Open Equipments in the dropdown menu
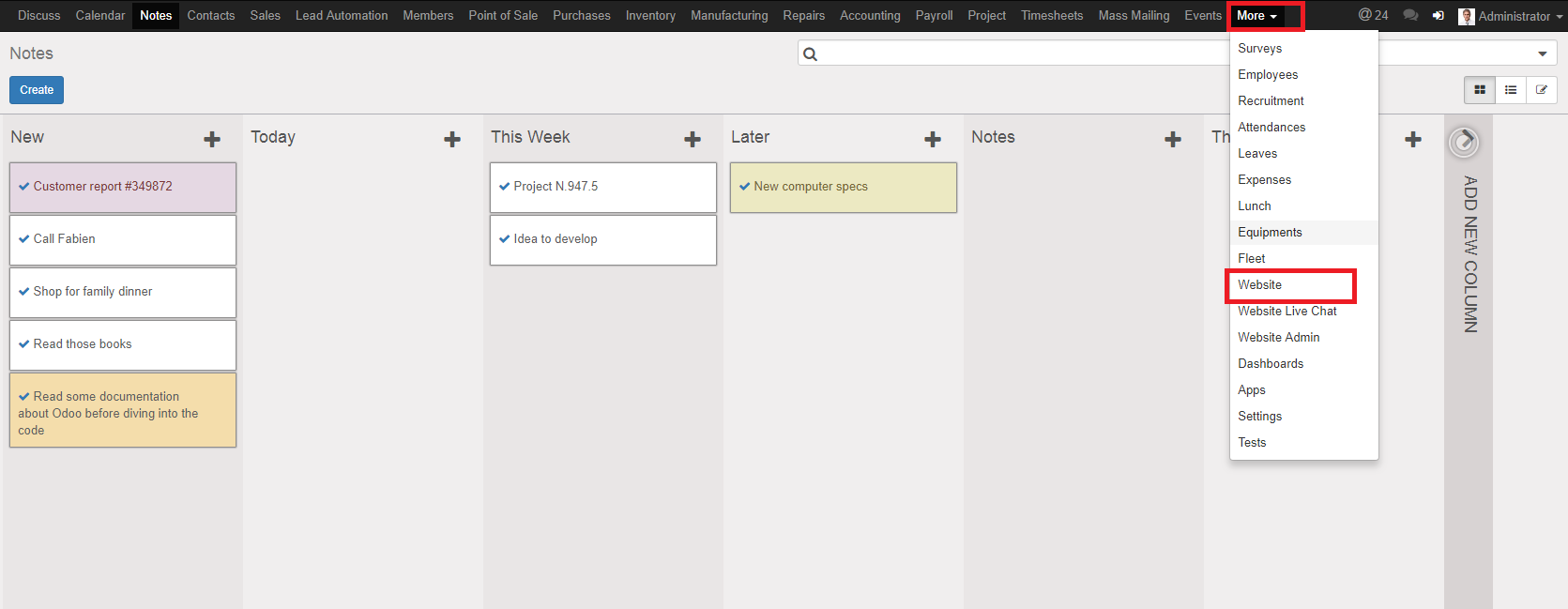Viewport: 1568px width, 609px height. pos(1270,233)
